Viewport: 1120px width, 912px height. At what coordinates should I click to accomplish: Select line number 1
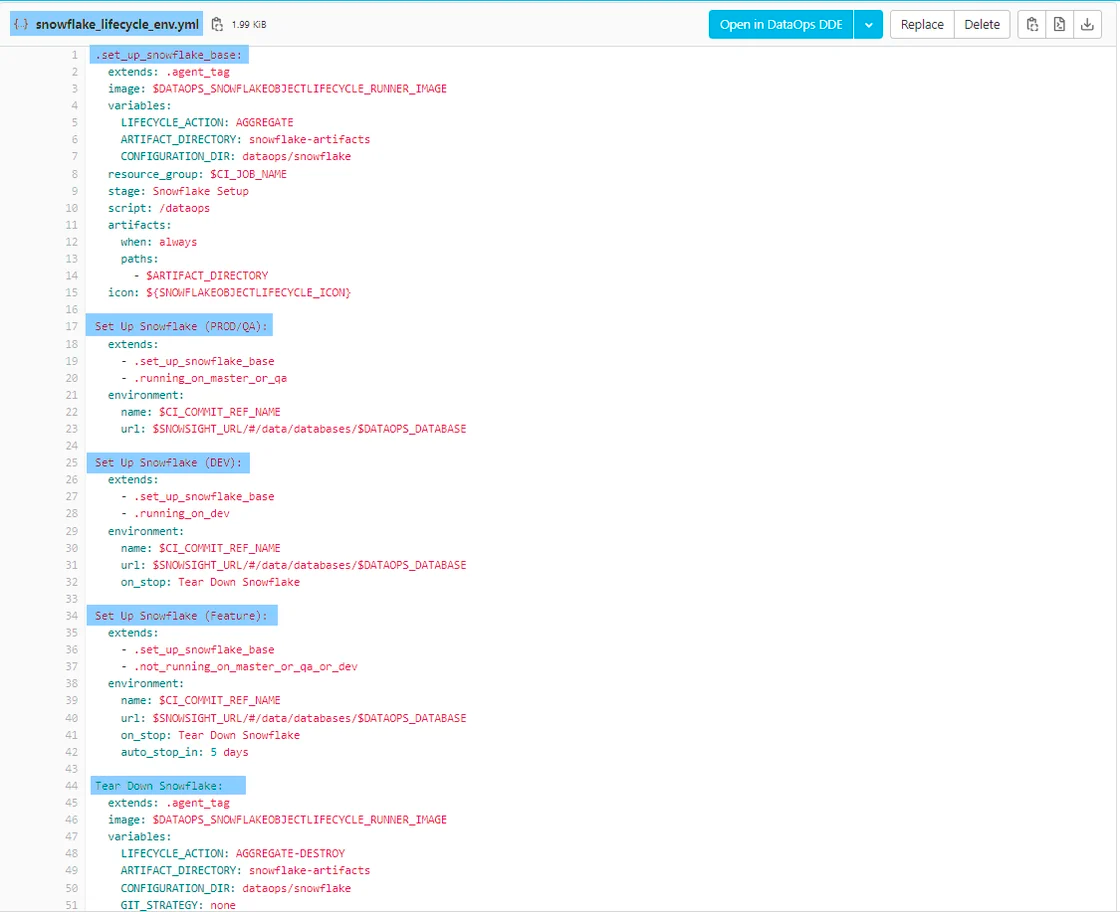(x=74, y=55)
